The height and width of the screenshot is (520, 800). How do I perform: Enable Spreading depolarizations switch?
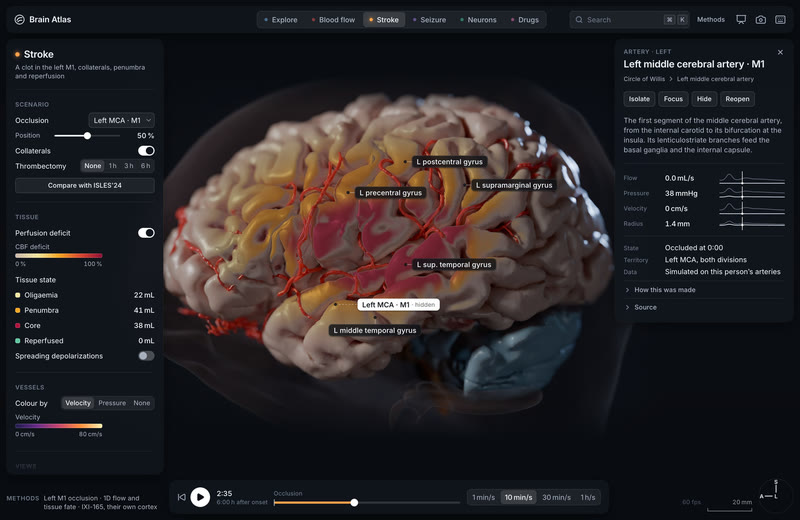(x=146, y=356)
